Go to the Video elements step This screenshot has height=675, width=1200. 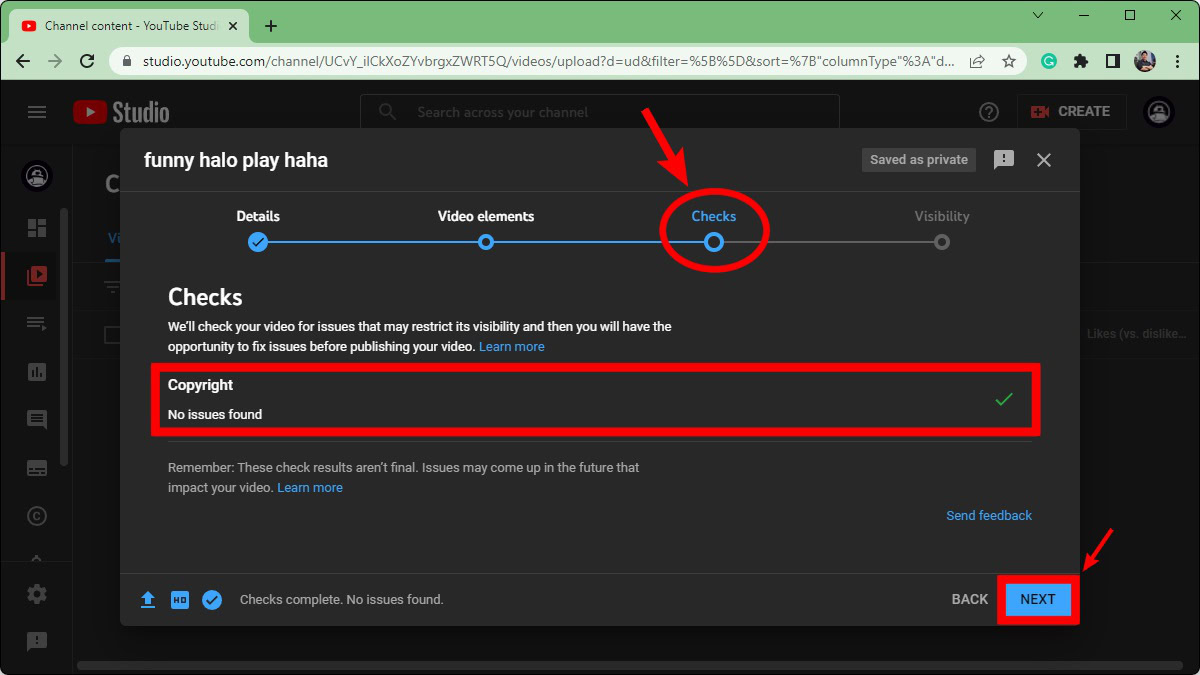pos(486,242)
